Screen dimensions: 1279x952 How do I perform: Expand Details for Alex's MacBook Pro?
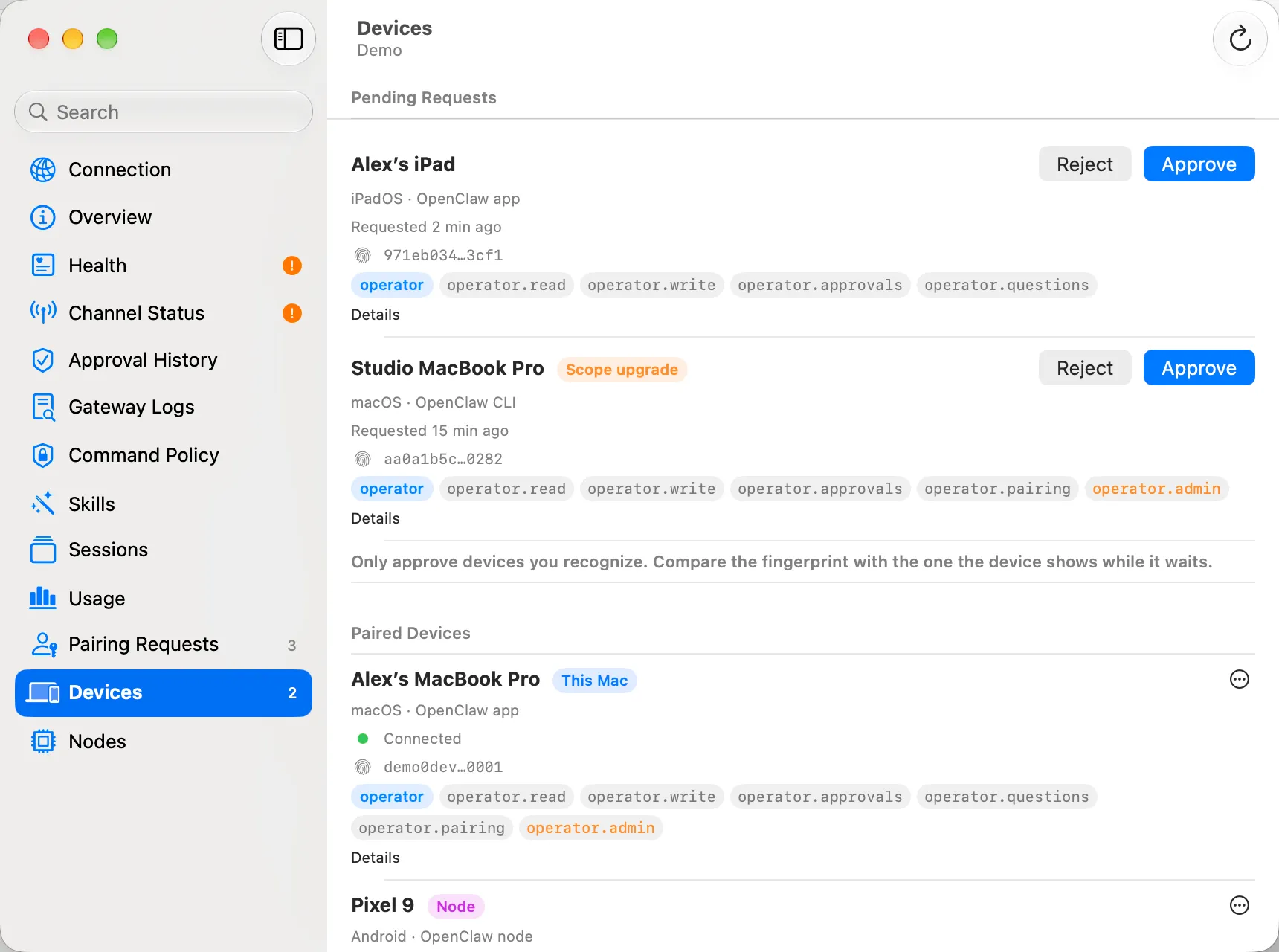pyautogui.click(x=376, y=858)
